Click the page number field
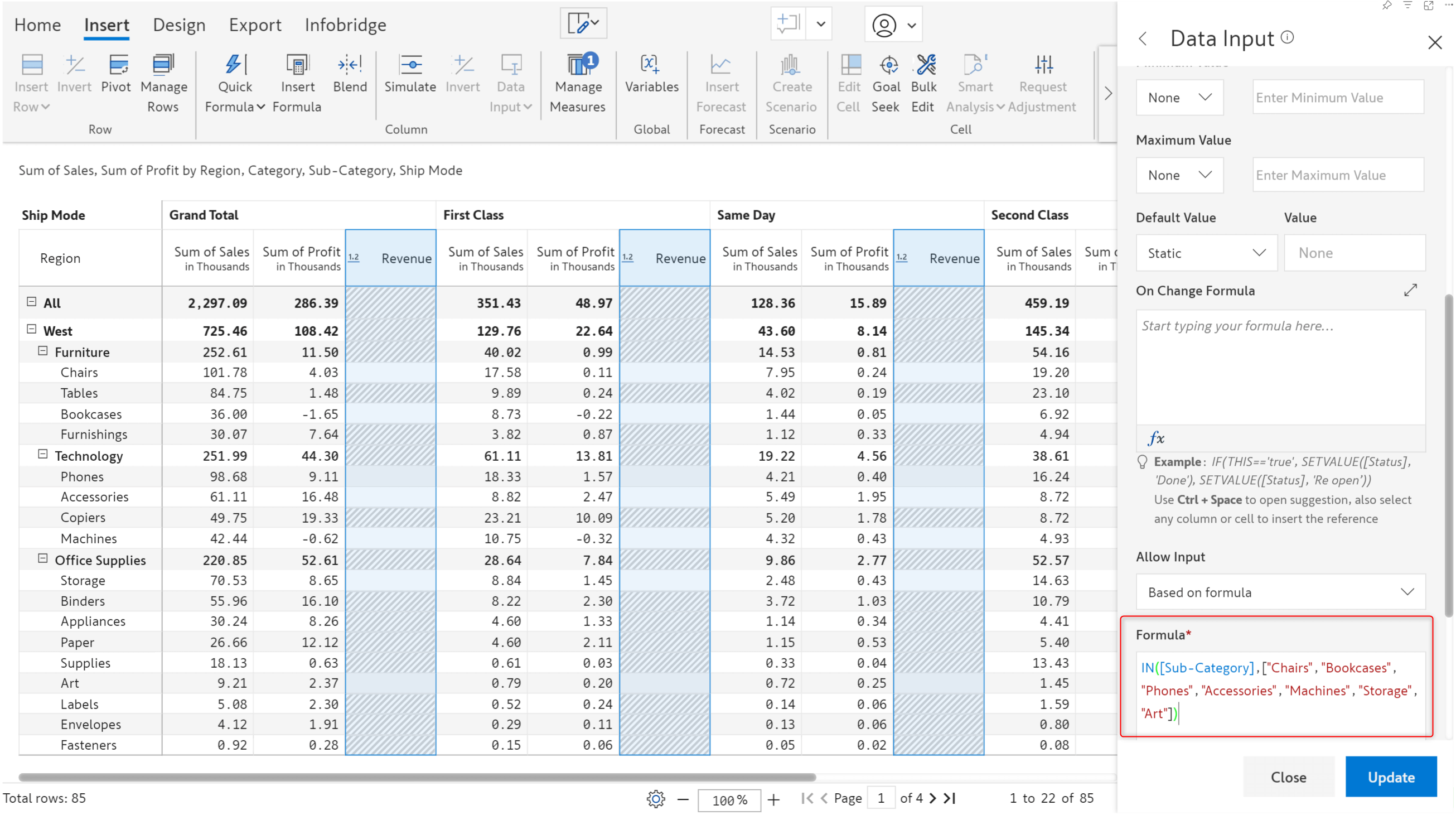Viewport: 1456px width, 815px height. pos(881,799)
